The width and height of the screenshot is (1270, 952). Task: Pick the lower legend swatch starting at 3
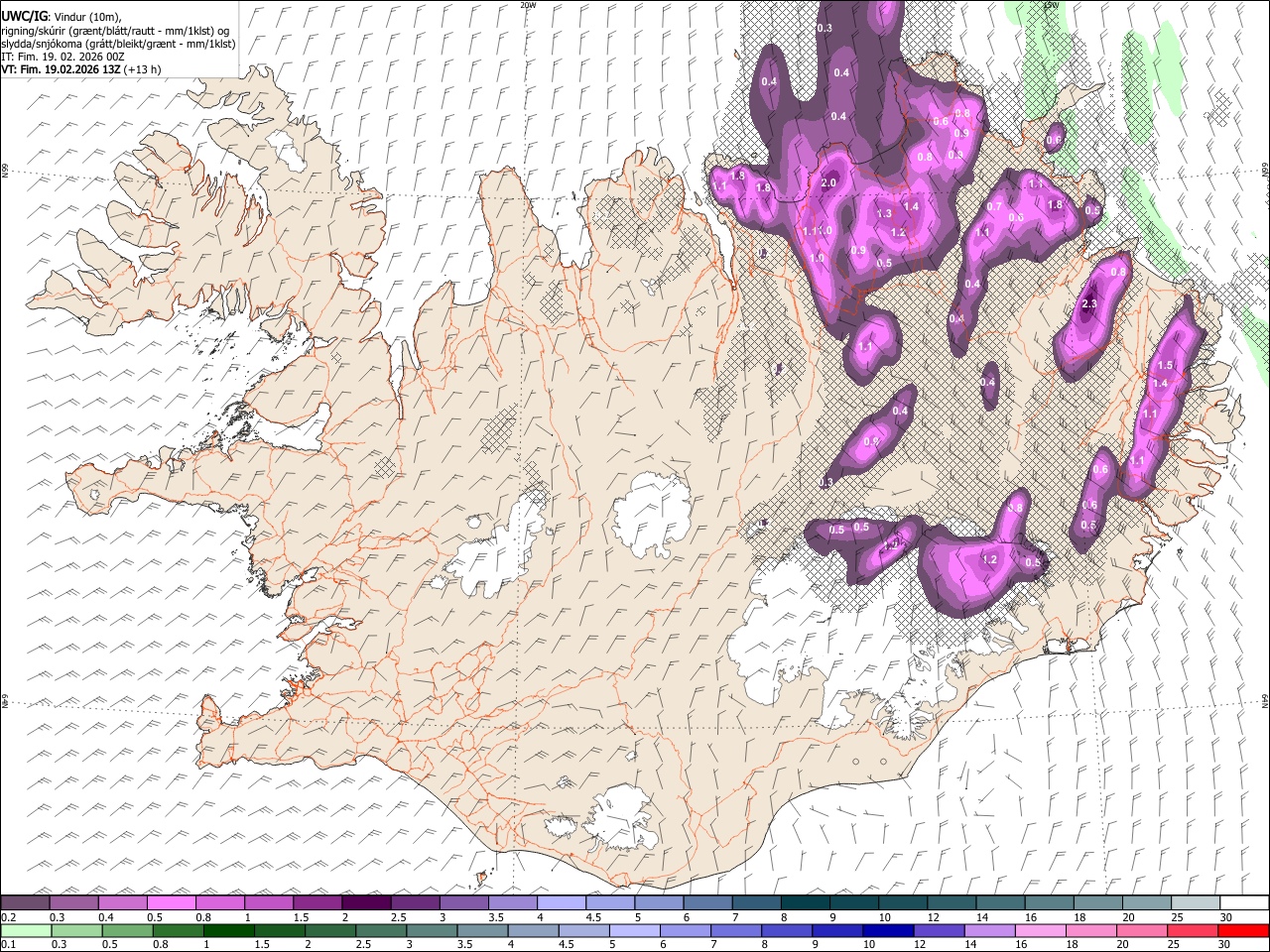click(433, 930)
